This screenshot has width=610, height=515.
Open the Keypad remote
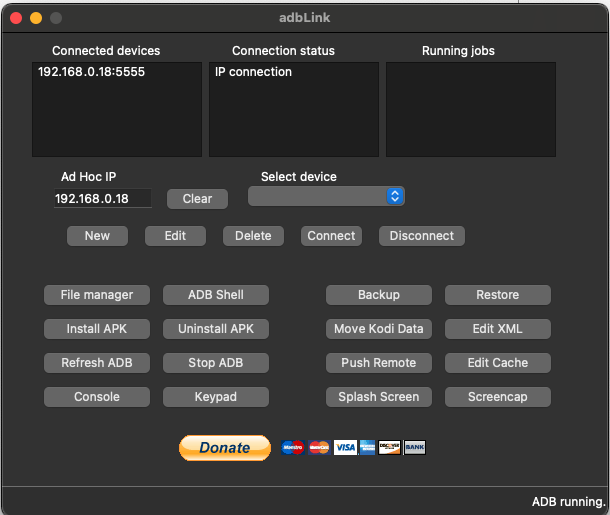tap(216, 397)
